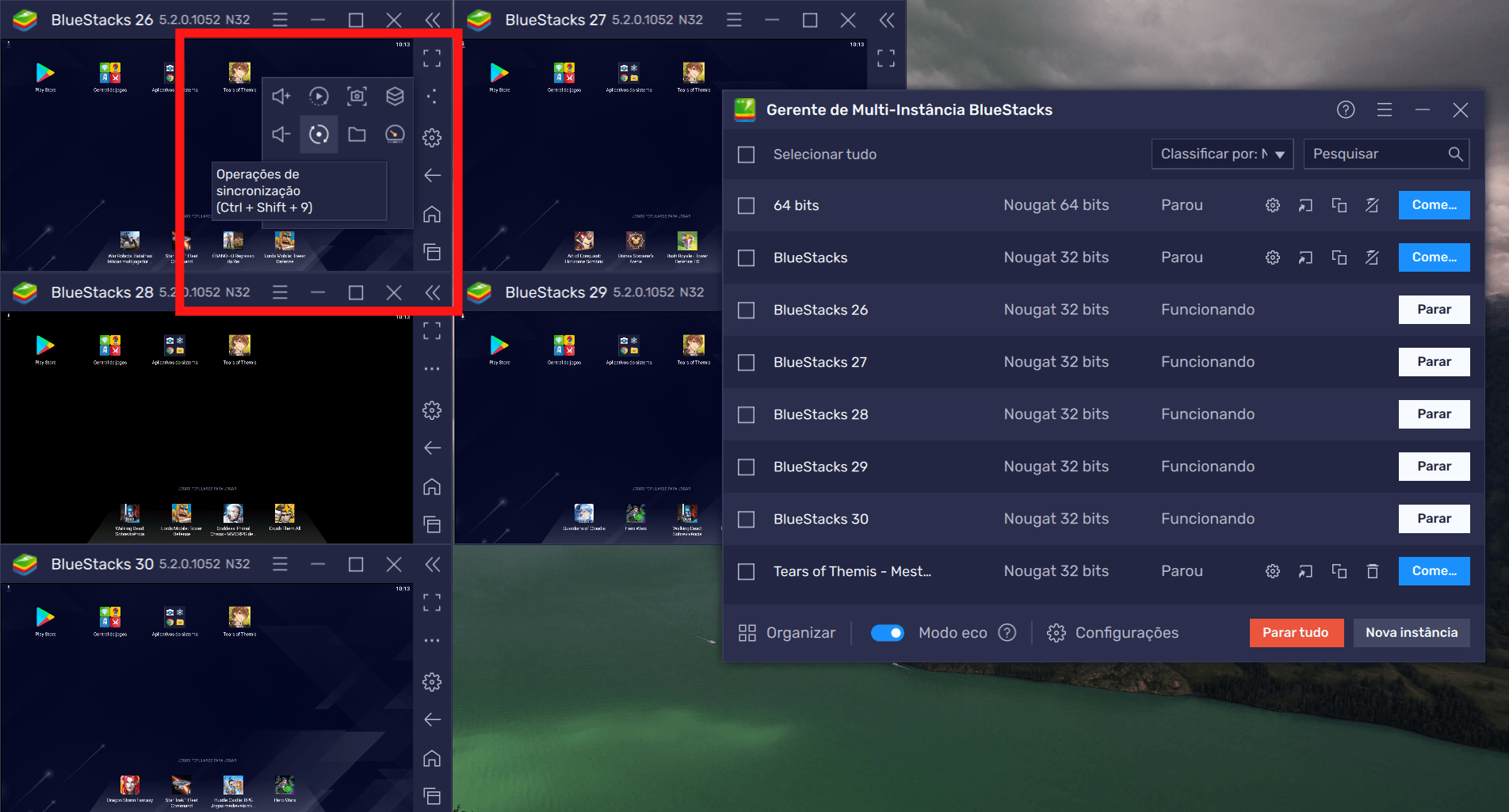The width and height of the screenshot is (1509, 812).
Task: Open disk cleanup icon for BlueStacks row
Action: (x=1373, y=257)
